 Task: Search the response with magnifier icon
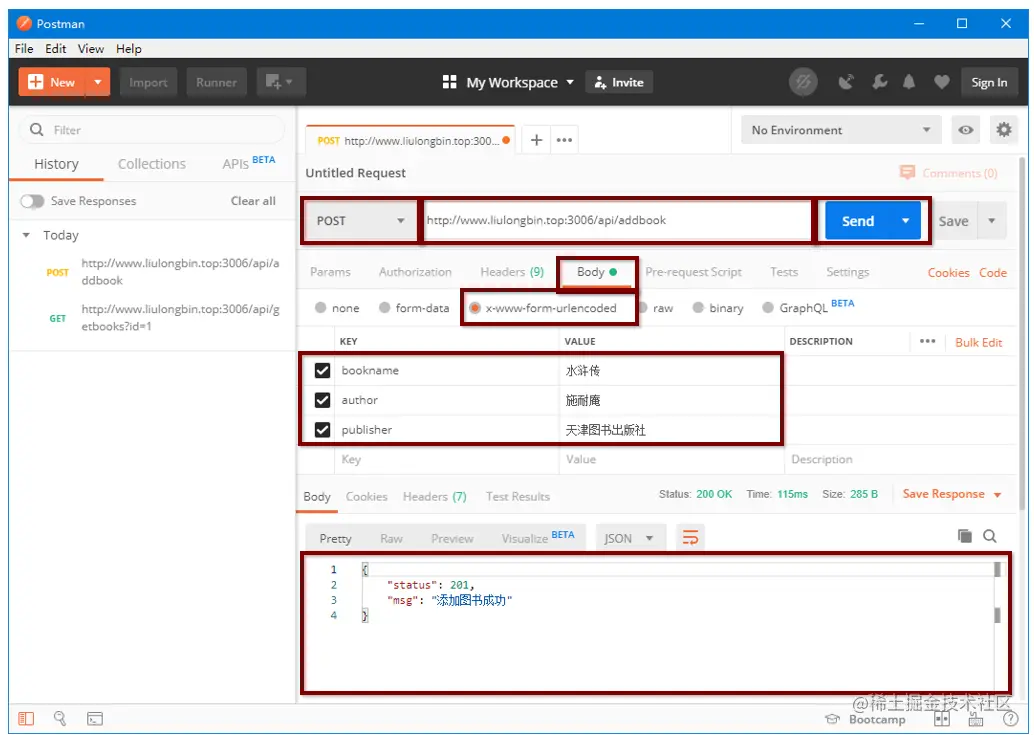[x=990, y=536]
